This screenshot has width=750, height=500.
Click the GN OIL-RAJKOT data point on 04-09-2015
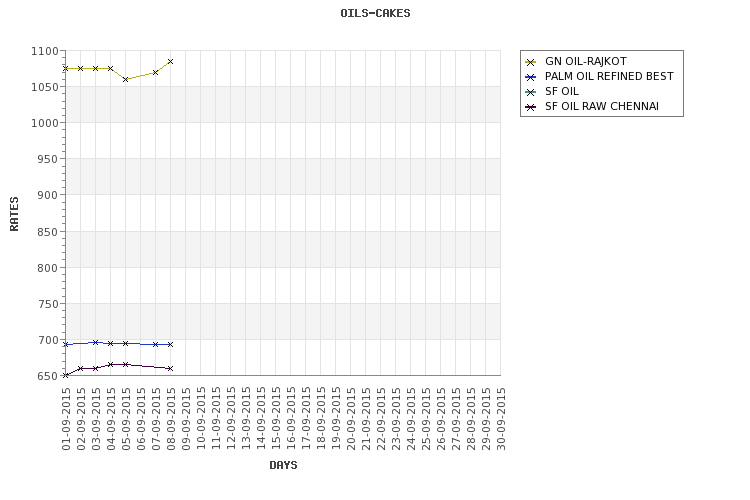(x=110, y=68)
